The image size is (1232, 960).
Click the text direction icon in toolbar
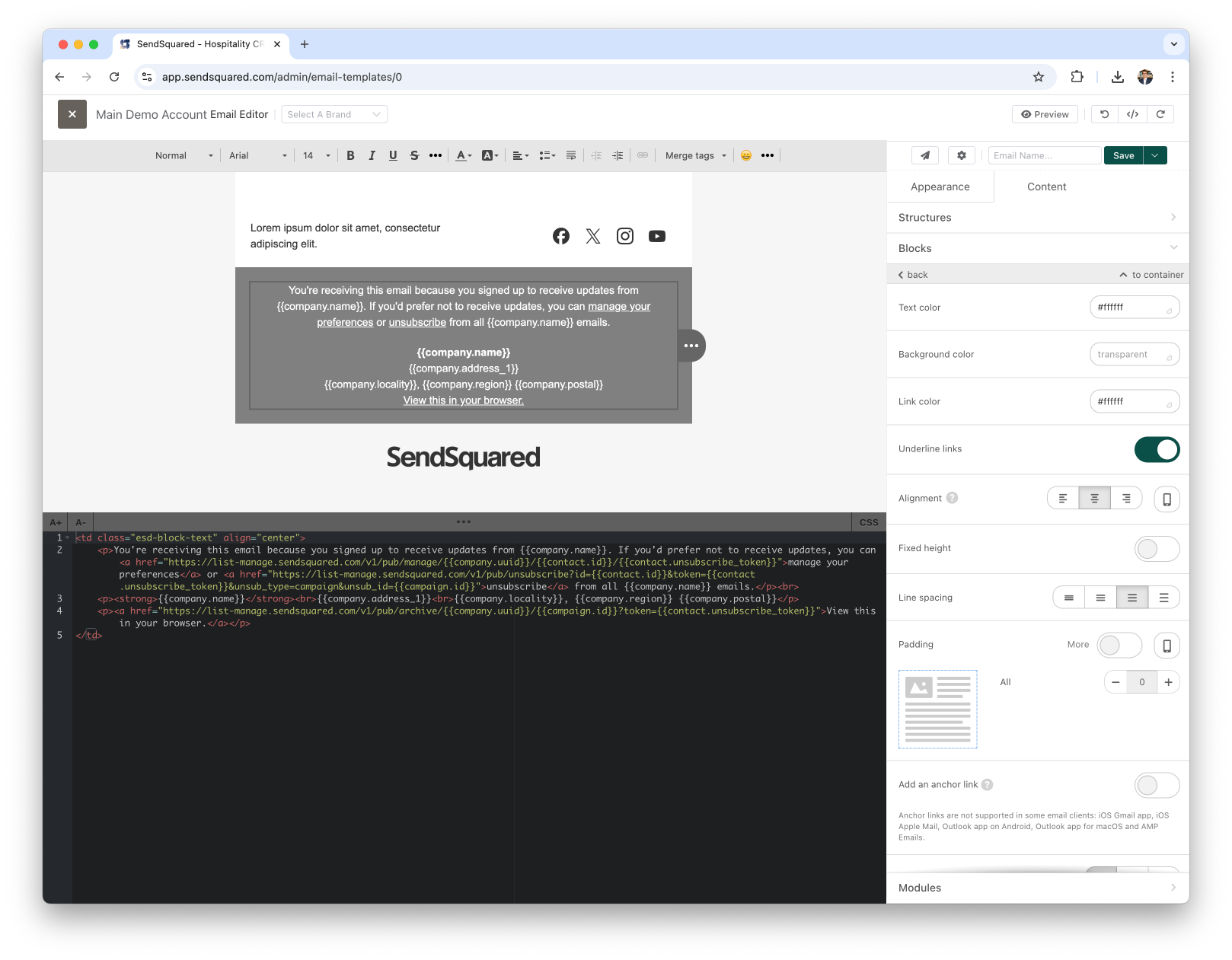(571, 155)
